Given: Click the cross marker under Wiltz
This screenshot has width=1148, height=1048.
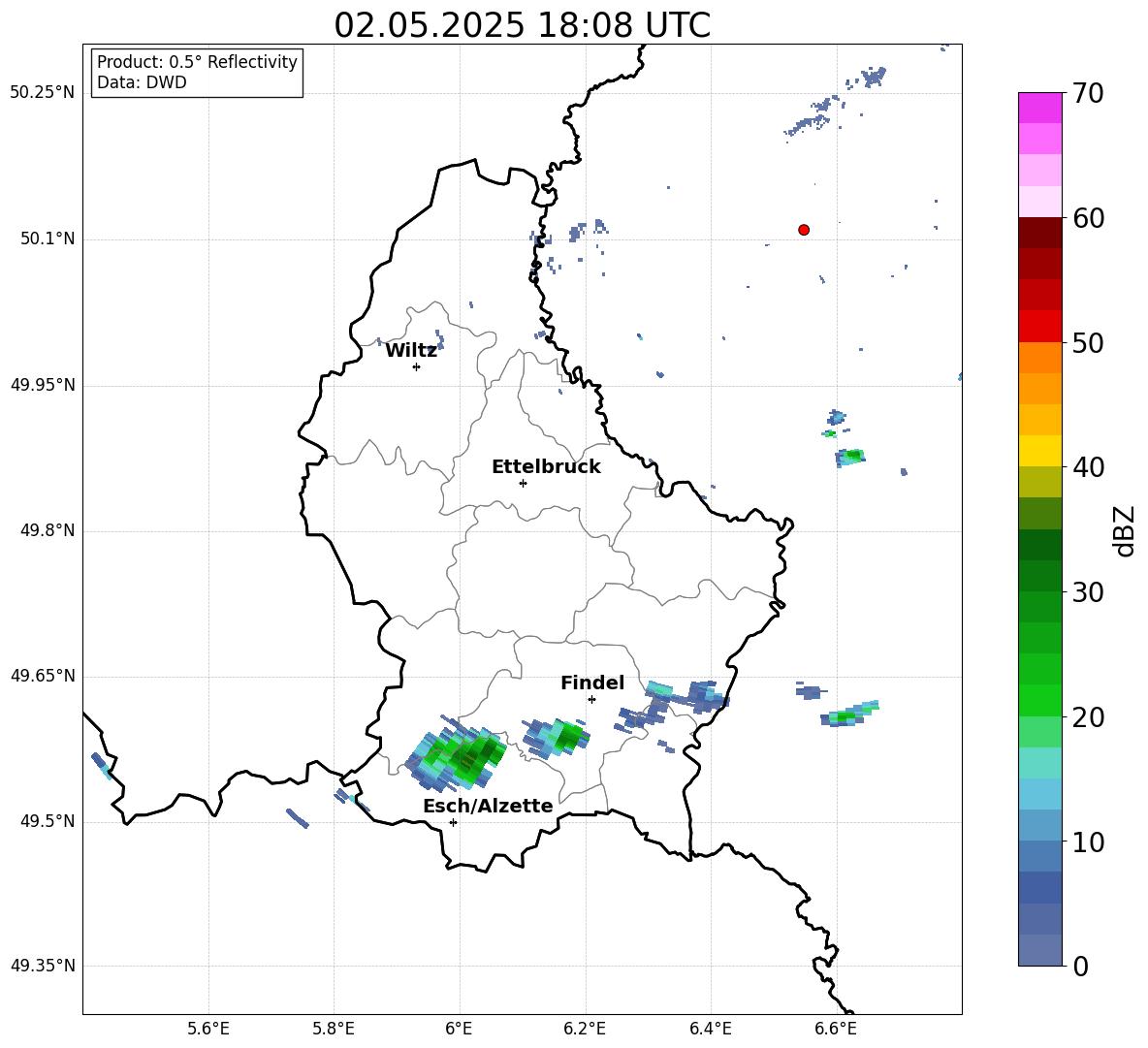Looking at the screenshot, I should (x=416, y=366).
